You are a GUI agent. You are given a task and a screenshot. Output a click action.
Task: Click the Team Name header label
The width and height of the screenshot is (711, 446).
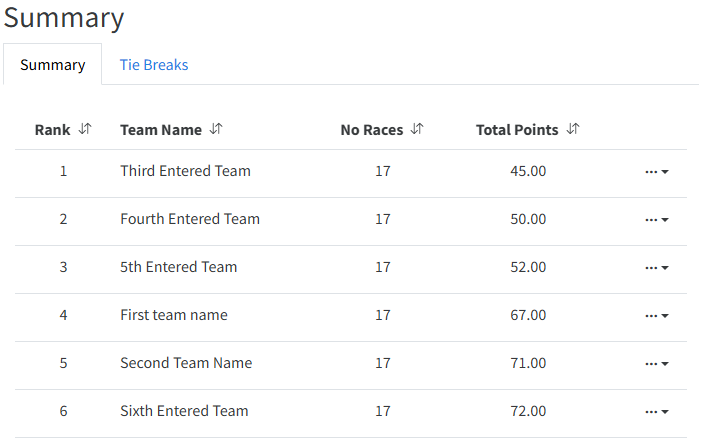click(x=161, y=130)
